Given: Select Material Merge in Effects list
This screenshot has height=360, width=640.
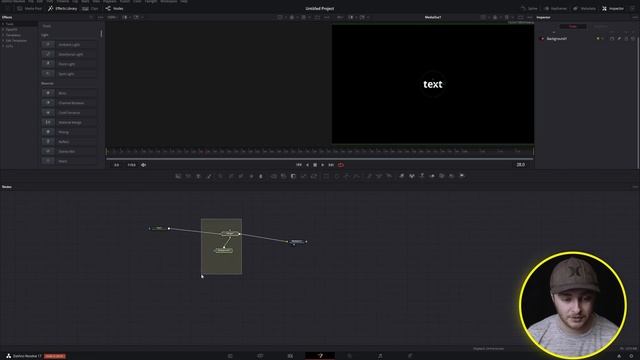Looking at the screenshot, I should 69,122.
